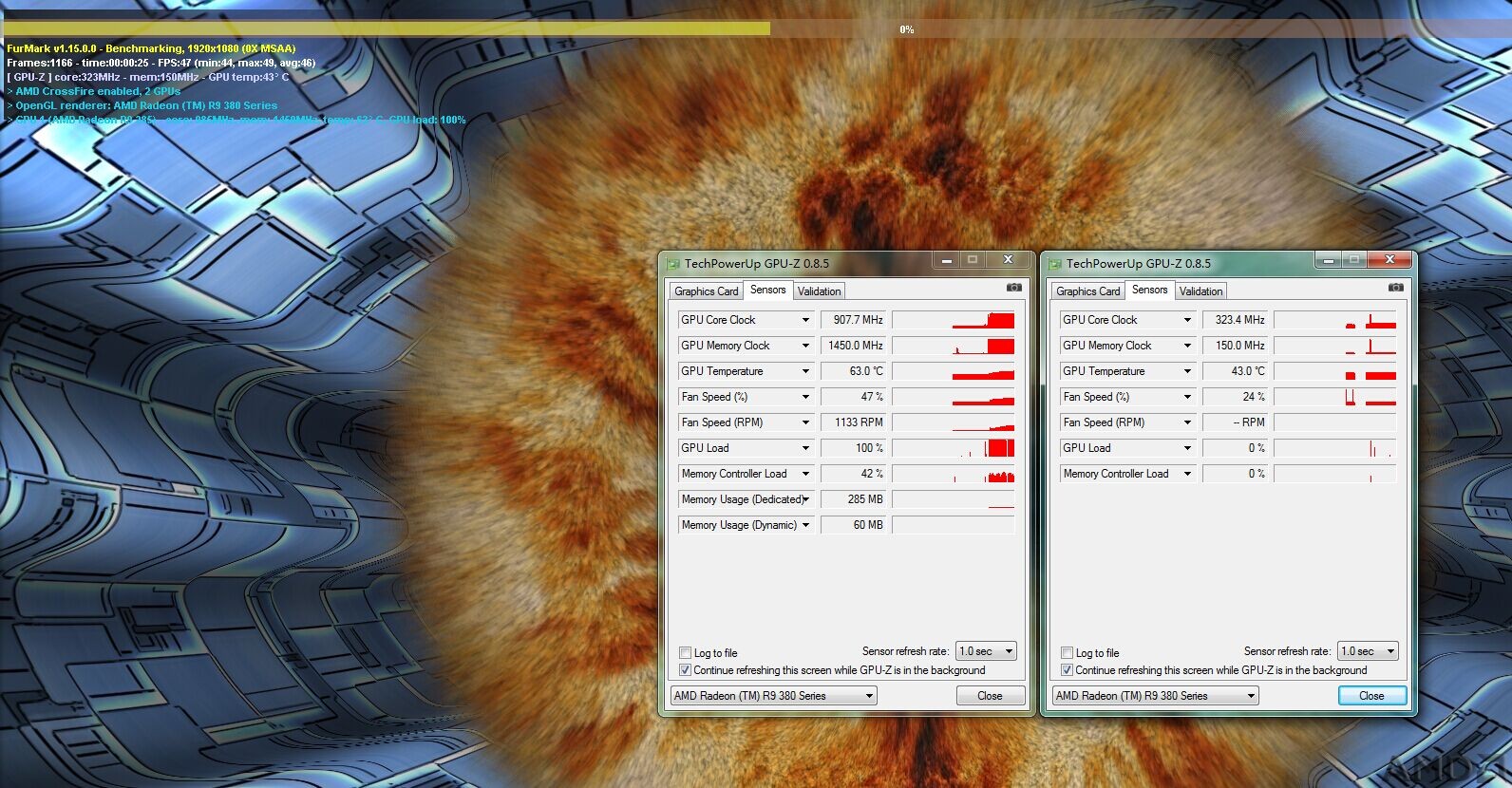Minimize the right GPU-Z window
This screenshot has width=1512, height=788.
[1329, 260]
